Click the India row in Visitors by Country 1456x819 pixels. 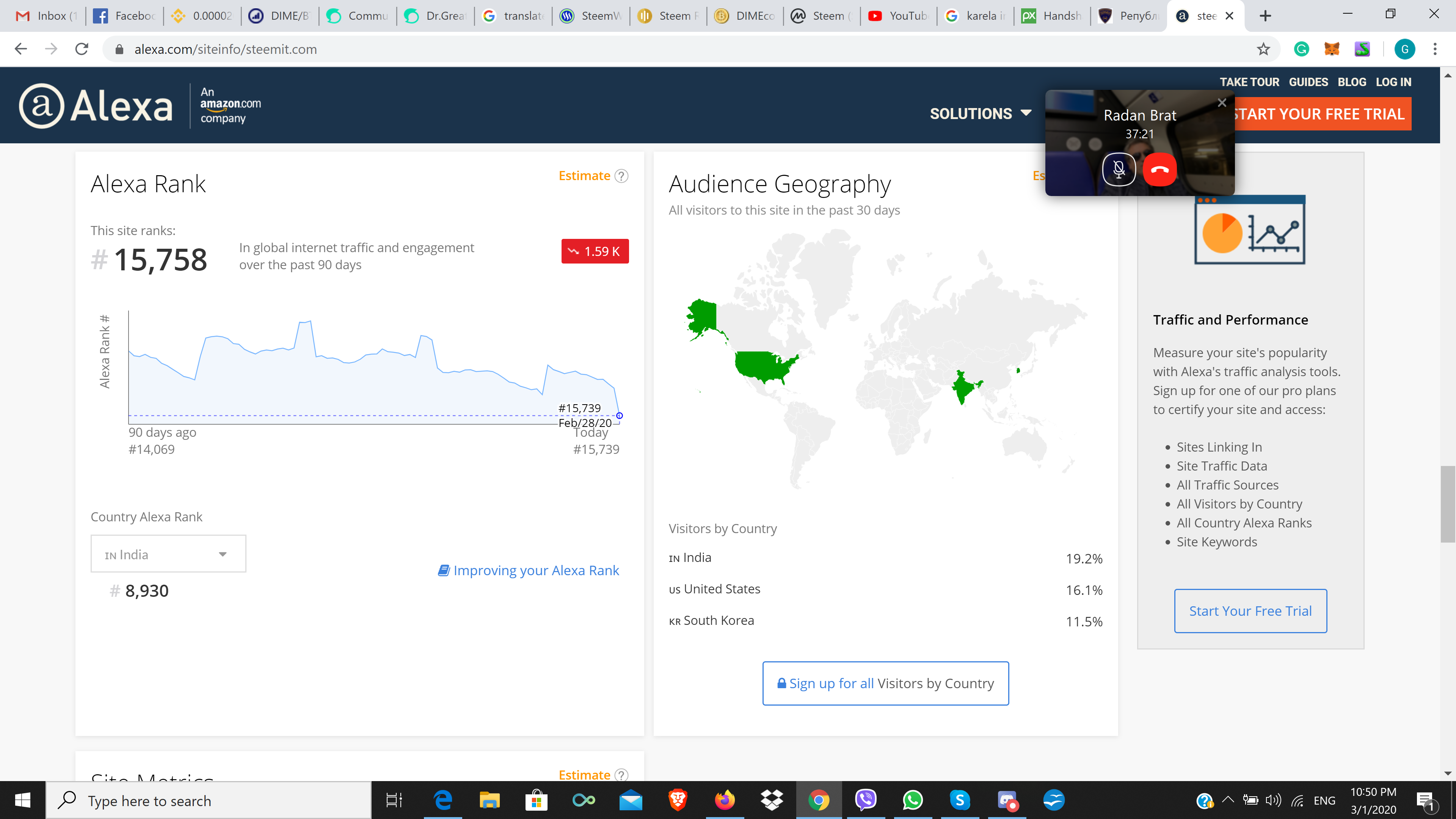[886, 558]
